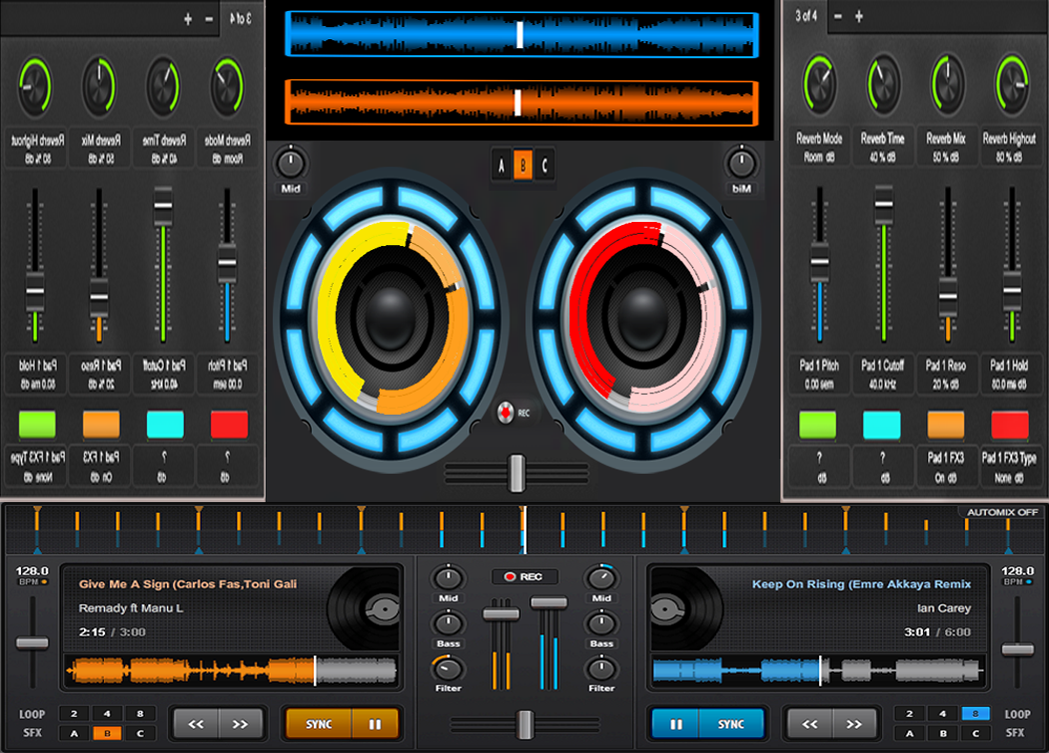Click fast-forward on Keep On Rising deck

pos(854,724)
